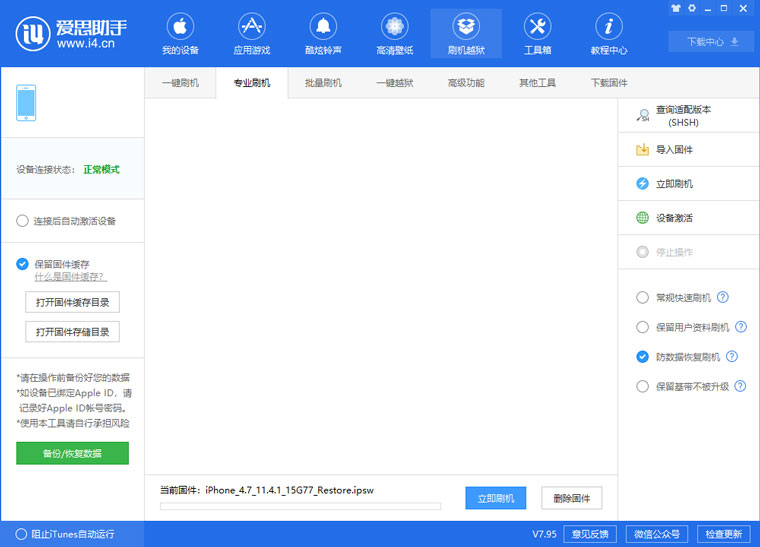Viewport: 760px width, 547px height.
Task: Toggle 连接后自动激活设备 option
Action: click(x=22, y=221)
